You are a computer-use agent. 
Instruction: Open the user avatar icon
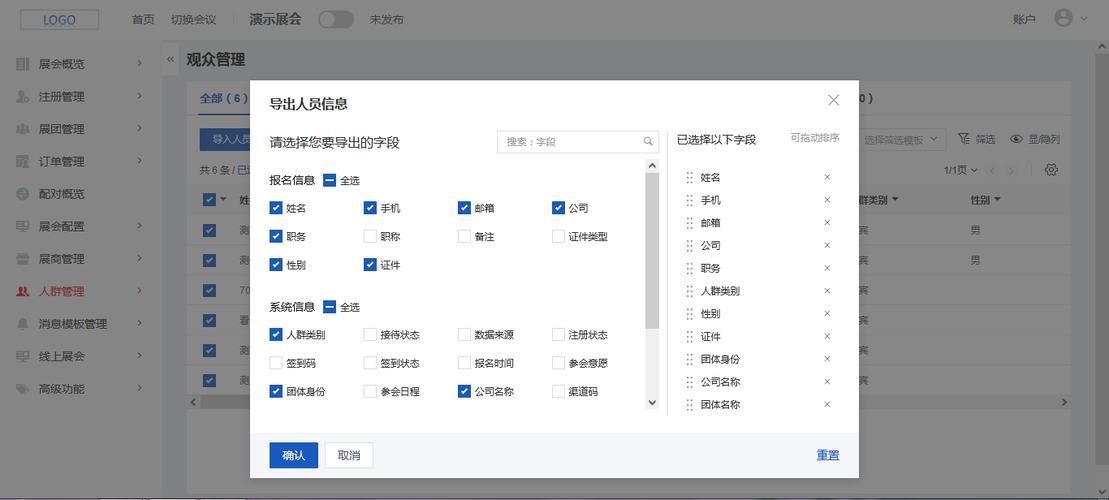[1063, 18]
